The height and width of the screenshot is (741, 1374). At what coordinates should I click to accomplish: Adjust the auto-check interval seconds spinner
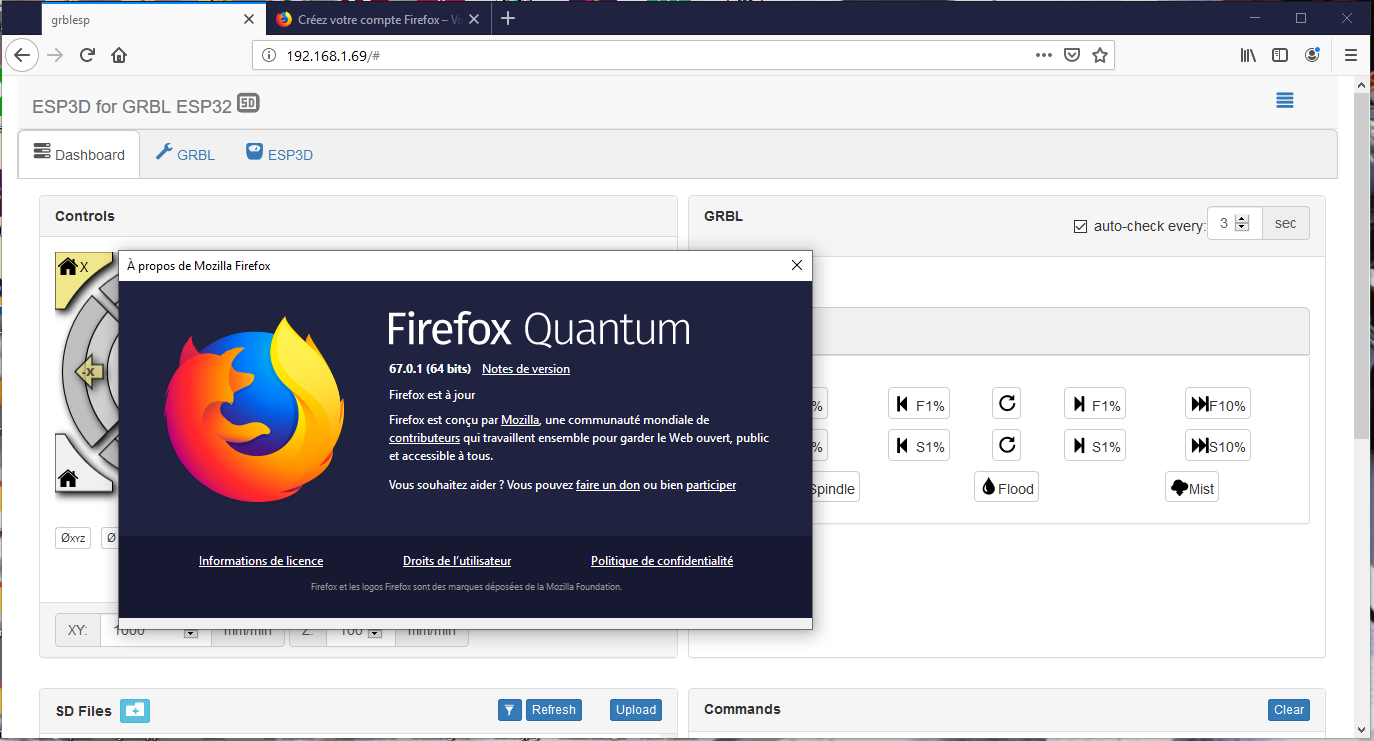[x=1242, y=224]
